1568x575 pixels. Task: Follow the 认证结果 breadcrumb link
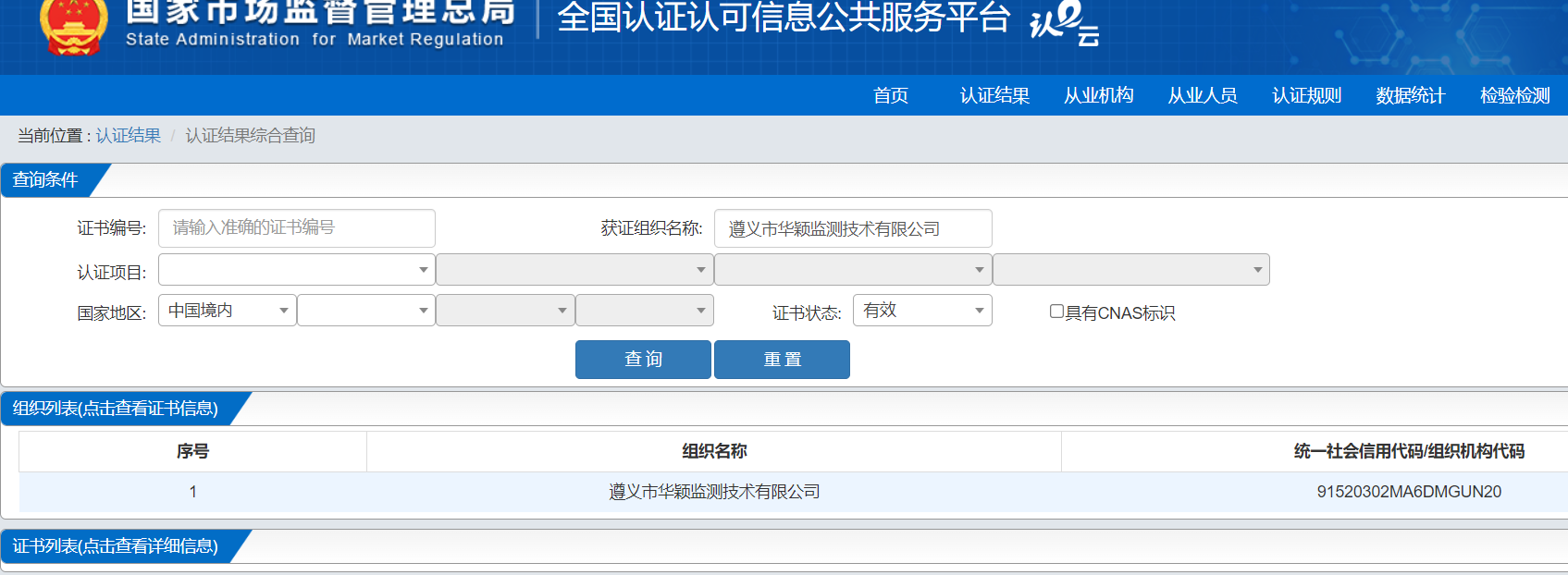(129, 136)
